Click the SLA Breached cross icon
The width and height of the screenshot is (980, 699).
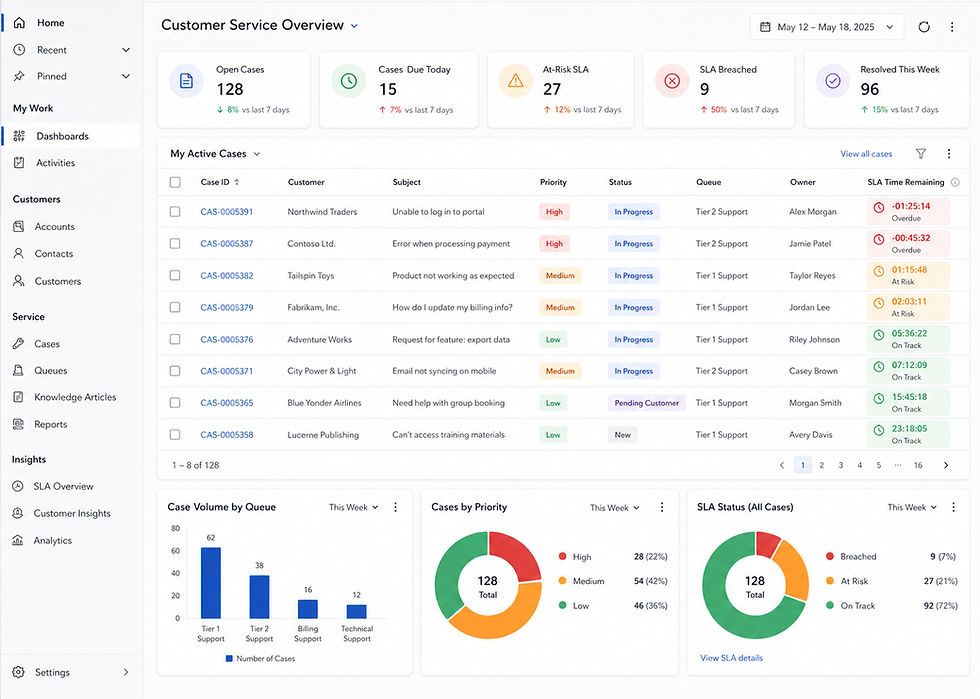[x=672, y=81]
